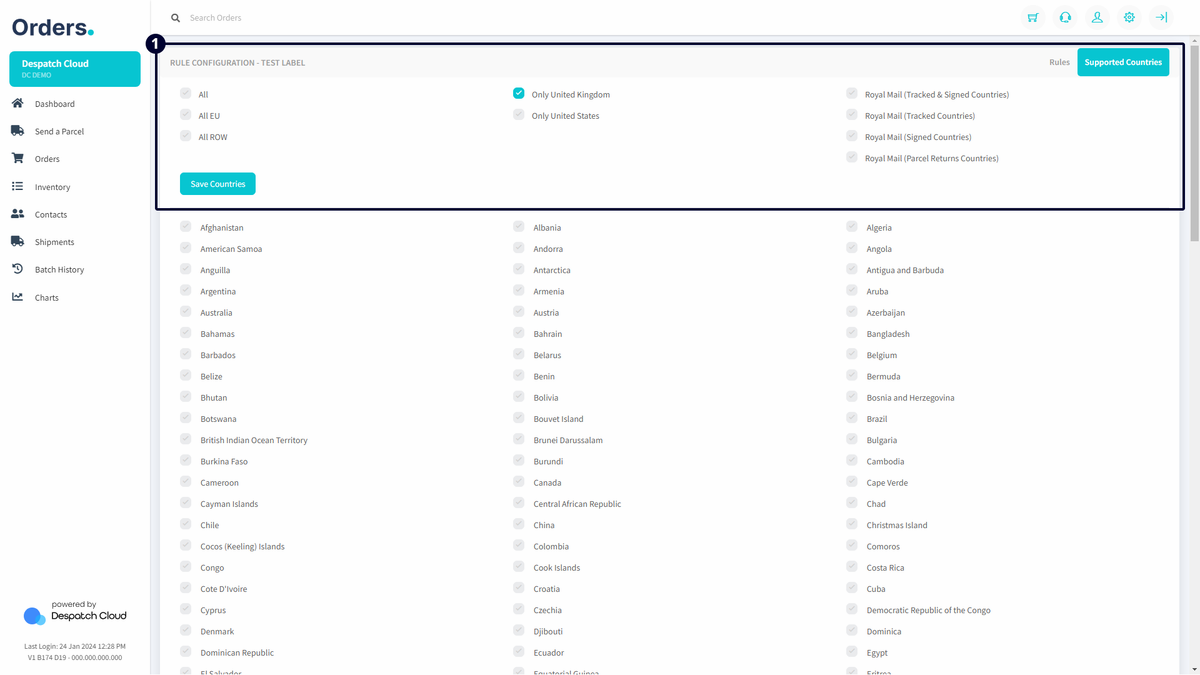
Task: Click the logout arrow icon in header
Action: click(1161, 17)
